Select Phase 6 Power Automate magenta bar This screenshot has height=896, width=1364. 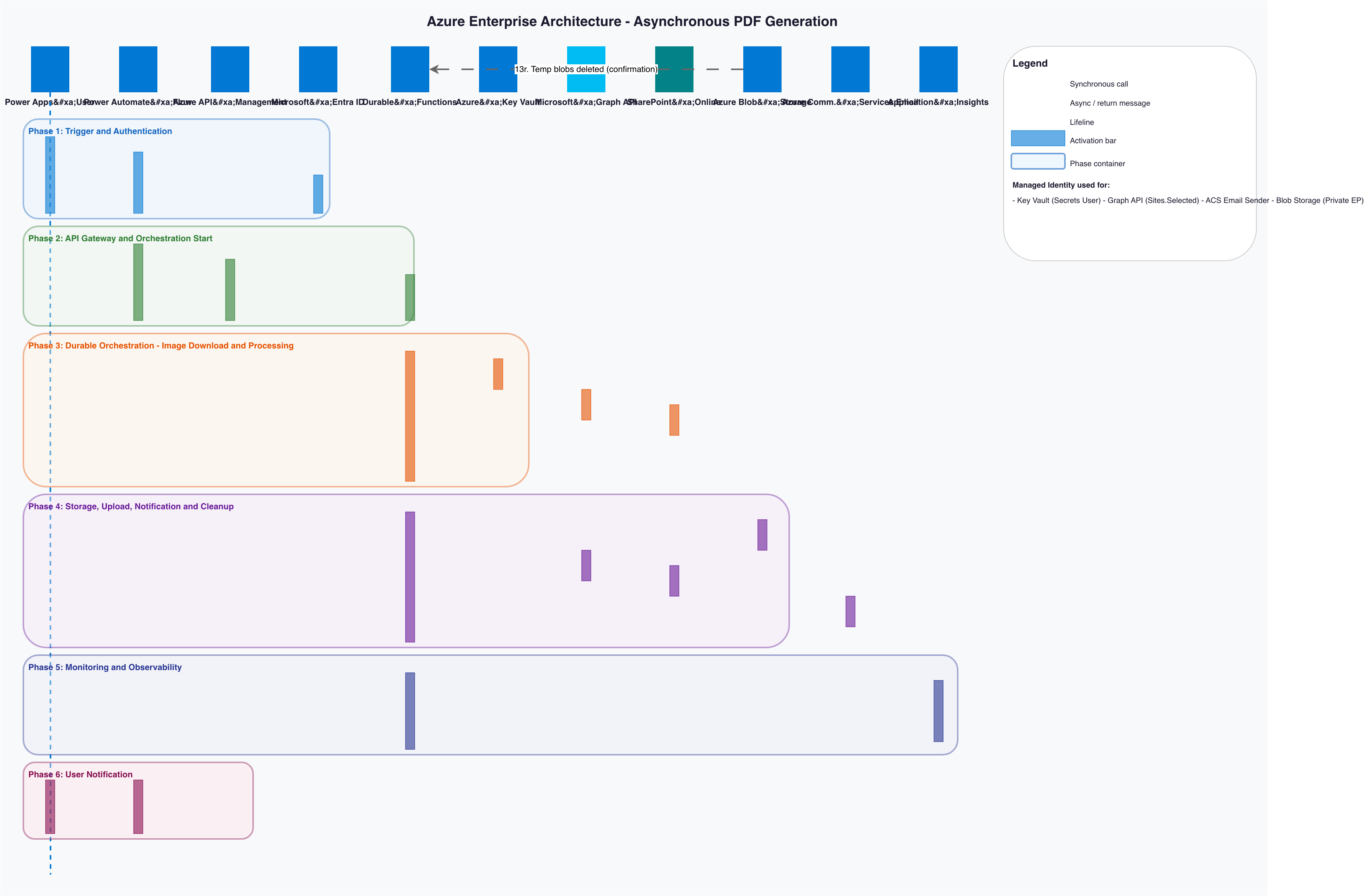click(x=138, y=807)
